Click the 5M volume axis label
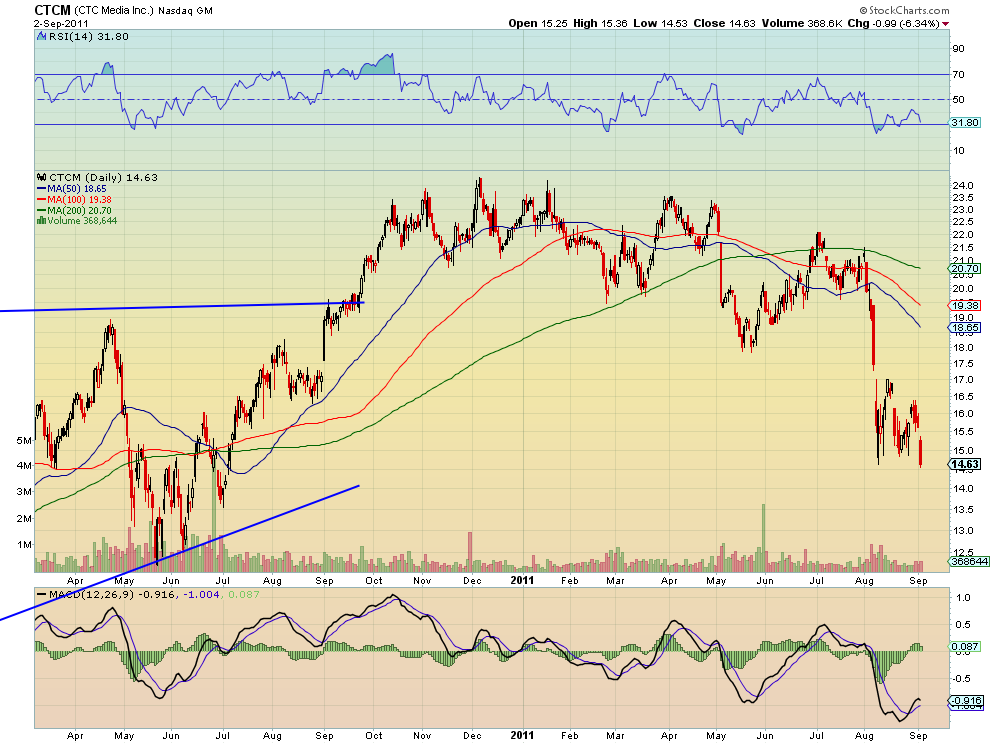Viewport: 990px width, 744px height. tap(23, 440)
